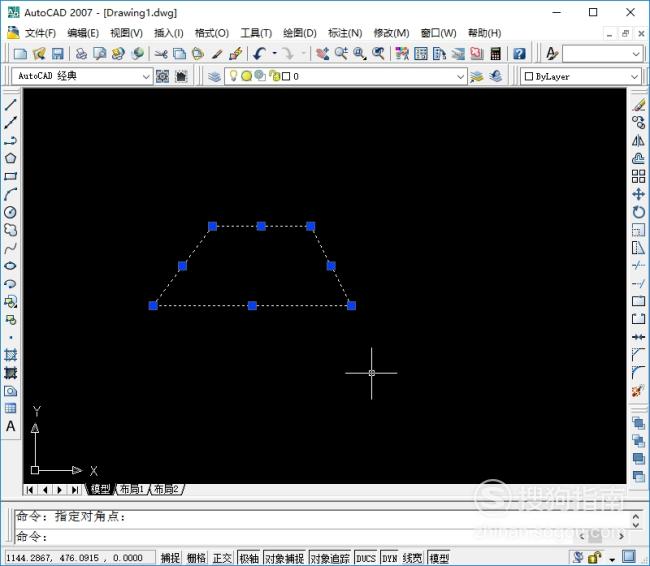The width and height of the screenshot is (650, 566).
Task: Click the Rotate tool
Action: tap(638, 212)
